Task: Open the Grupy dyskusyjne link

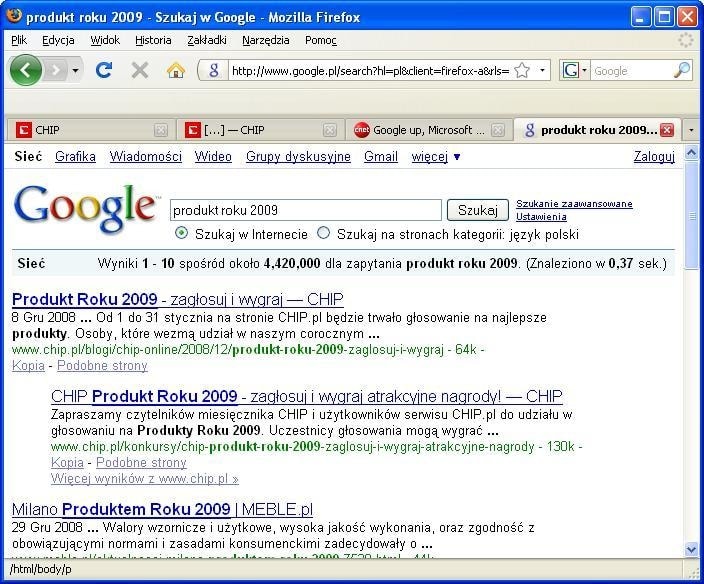Action: (298, 156)
